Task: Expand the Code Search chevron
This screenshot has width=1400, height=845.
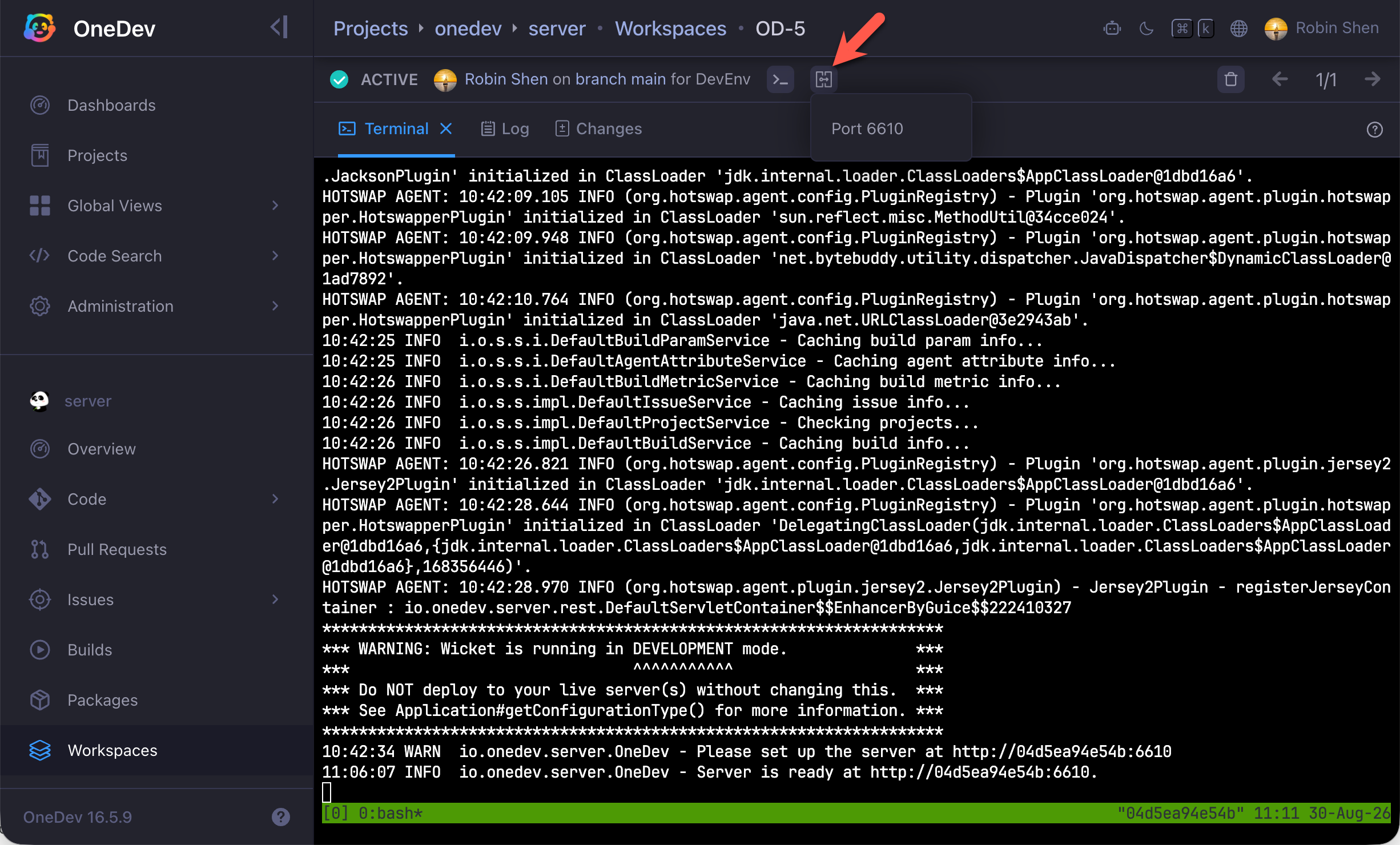Action: point(275,255)
